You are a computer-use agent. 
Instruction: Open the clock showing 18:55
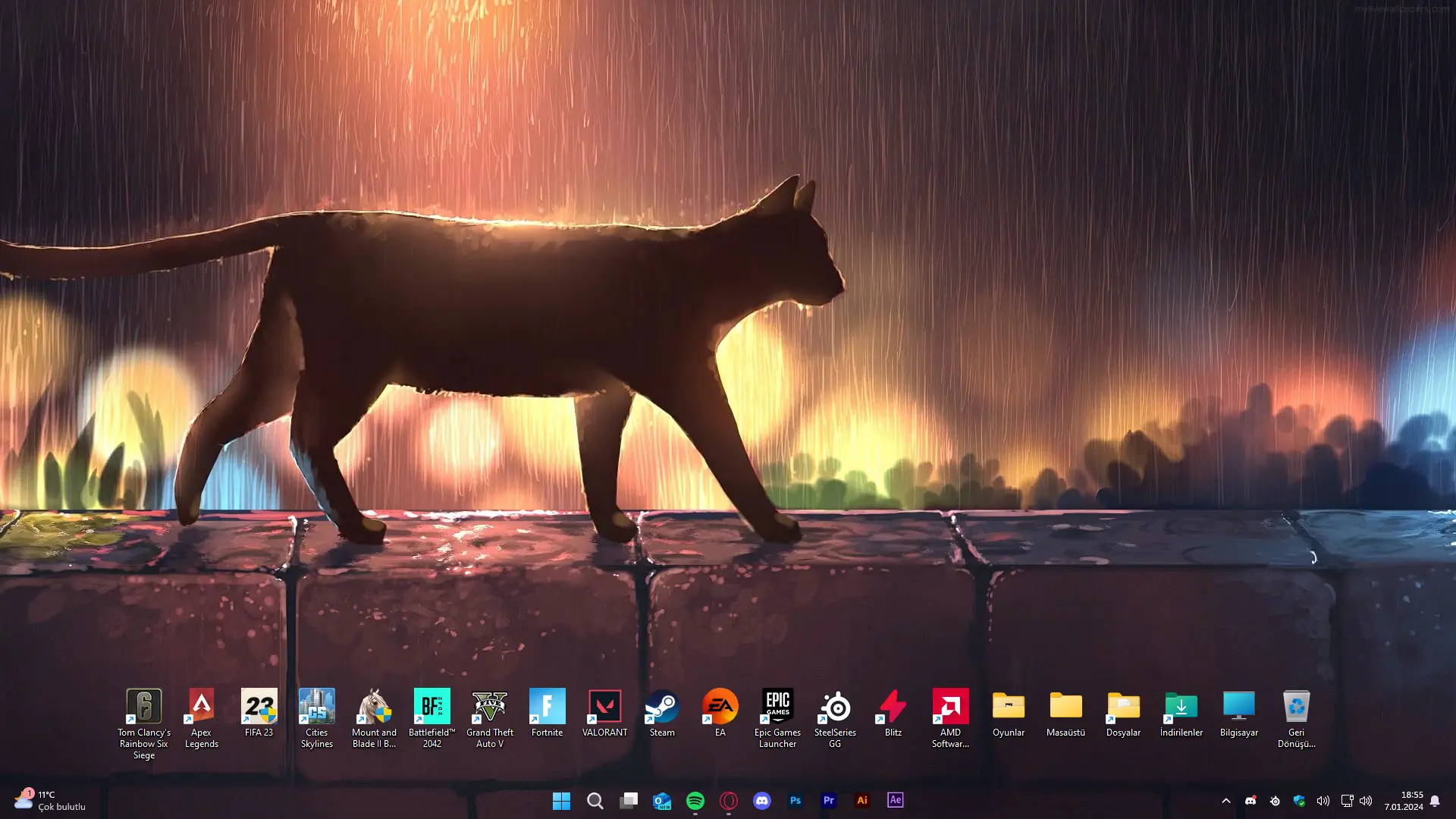point(1404,801)
